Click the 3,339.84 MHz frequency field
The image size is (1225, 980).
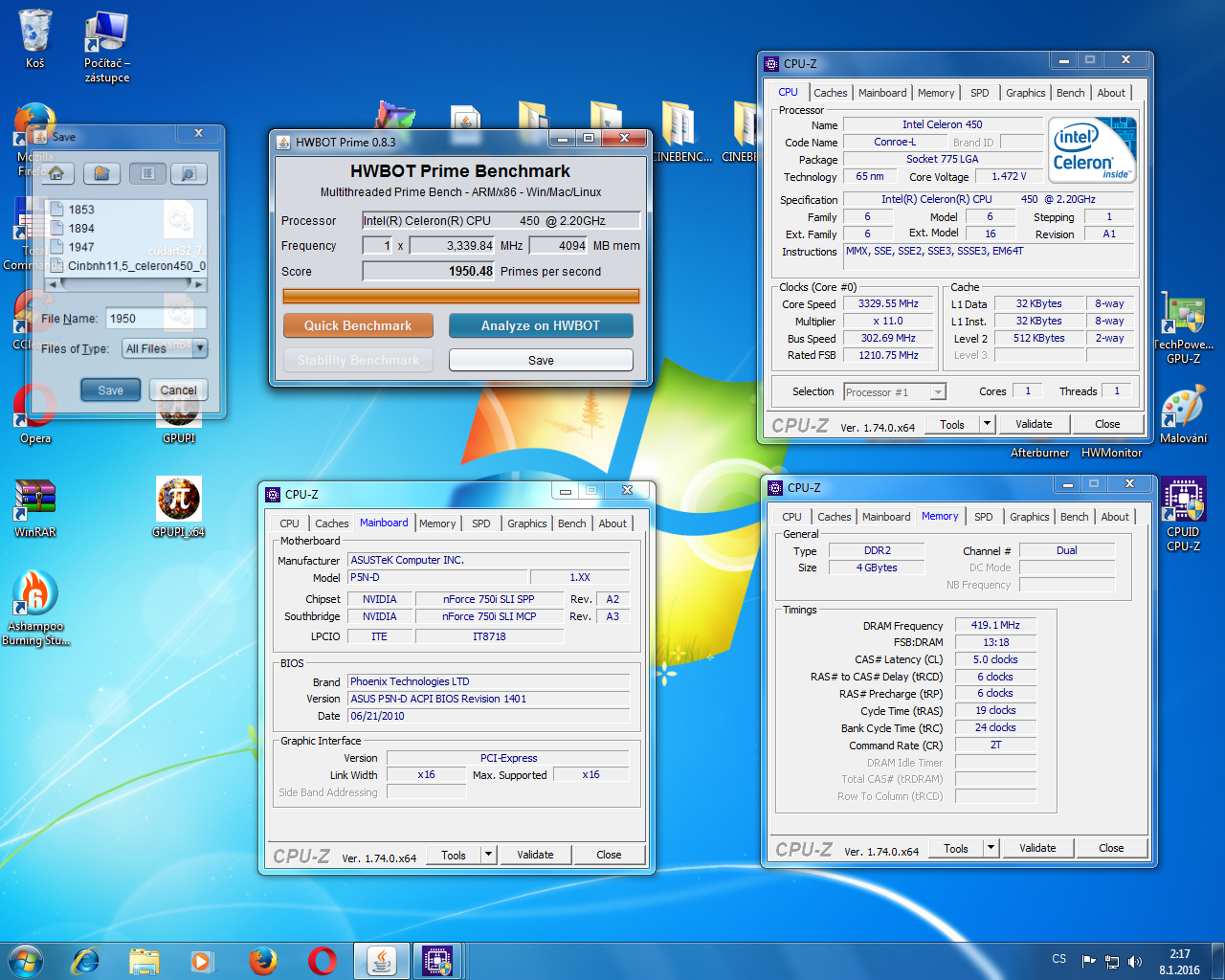coord(452,246)
